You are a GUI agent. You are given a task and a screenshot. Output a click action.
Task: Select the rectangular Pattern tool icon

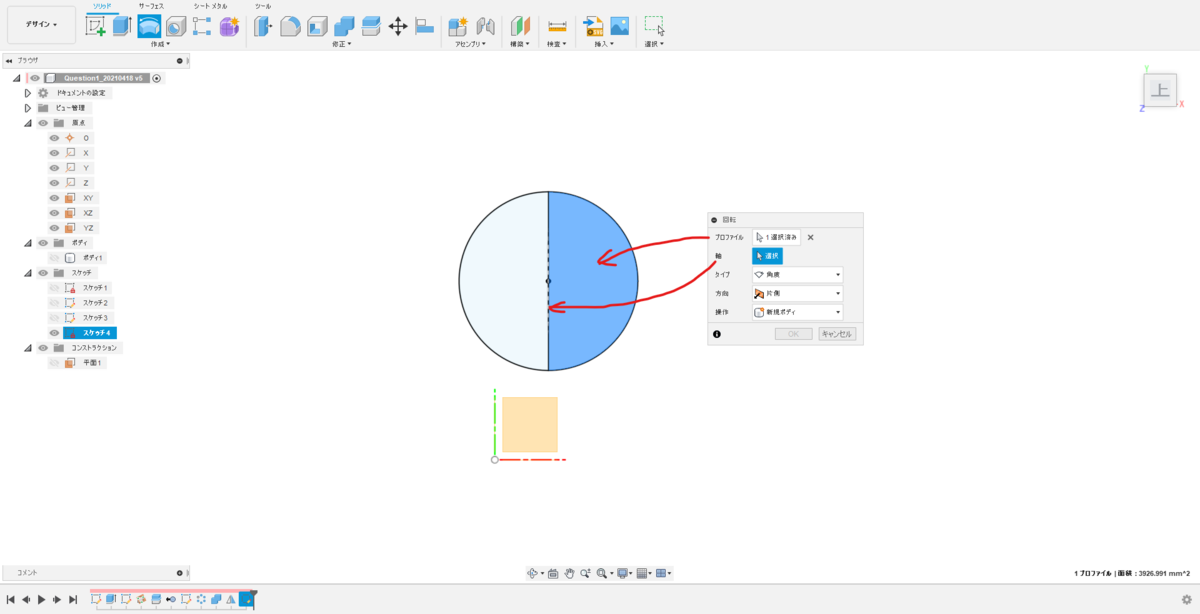[202, 26]
